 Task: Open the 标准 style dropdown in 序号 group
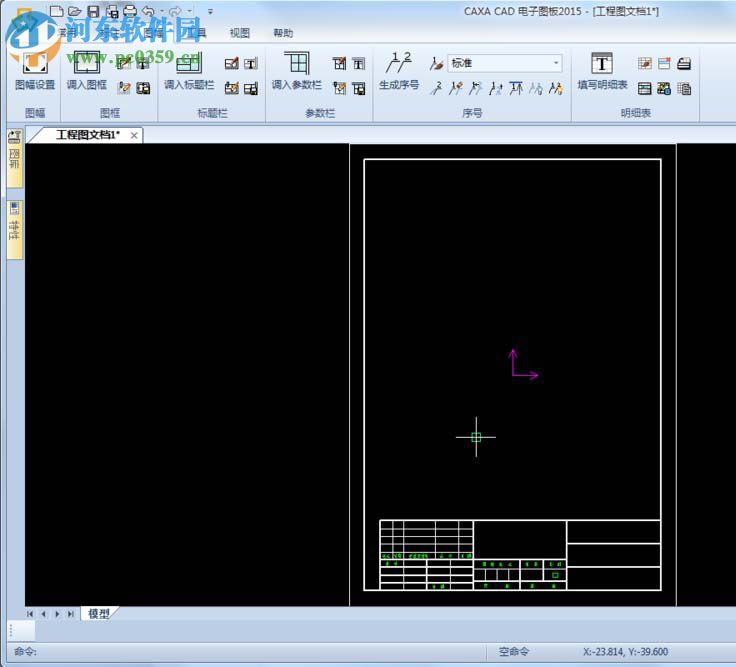(x=556, y=63)
